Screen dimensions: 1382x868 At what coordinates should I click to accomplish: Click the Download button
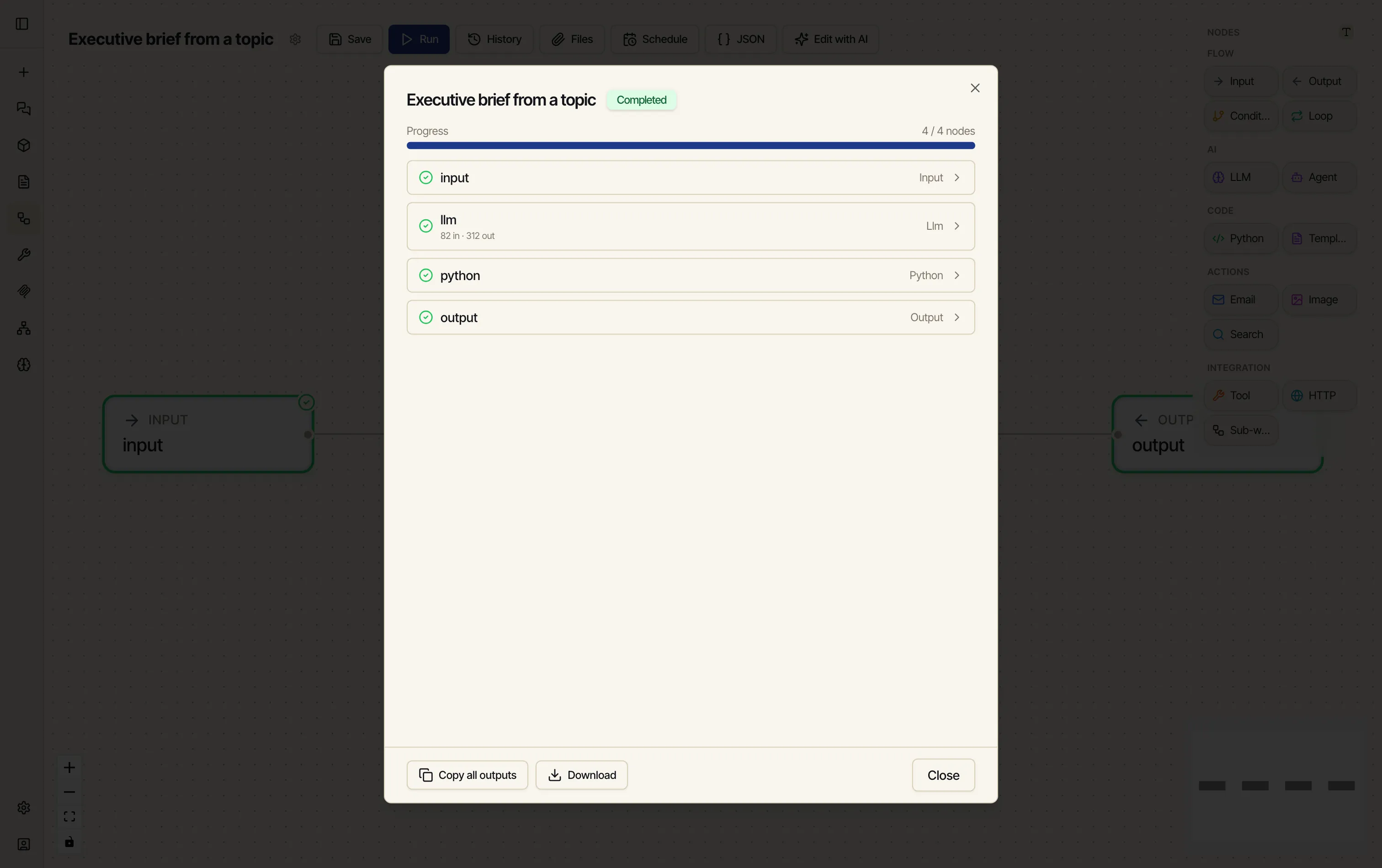point(581,775)
